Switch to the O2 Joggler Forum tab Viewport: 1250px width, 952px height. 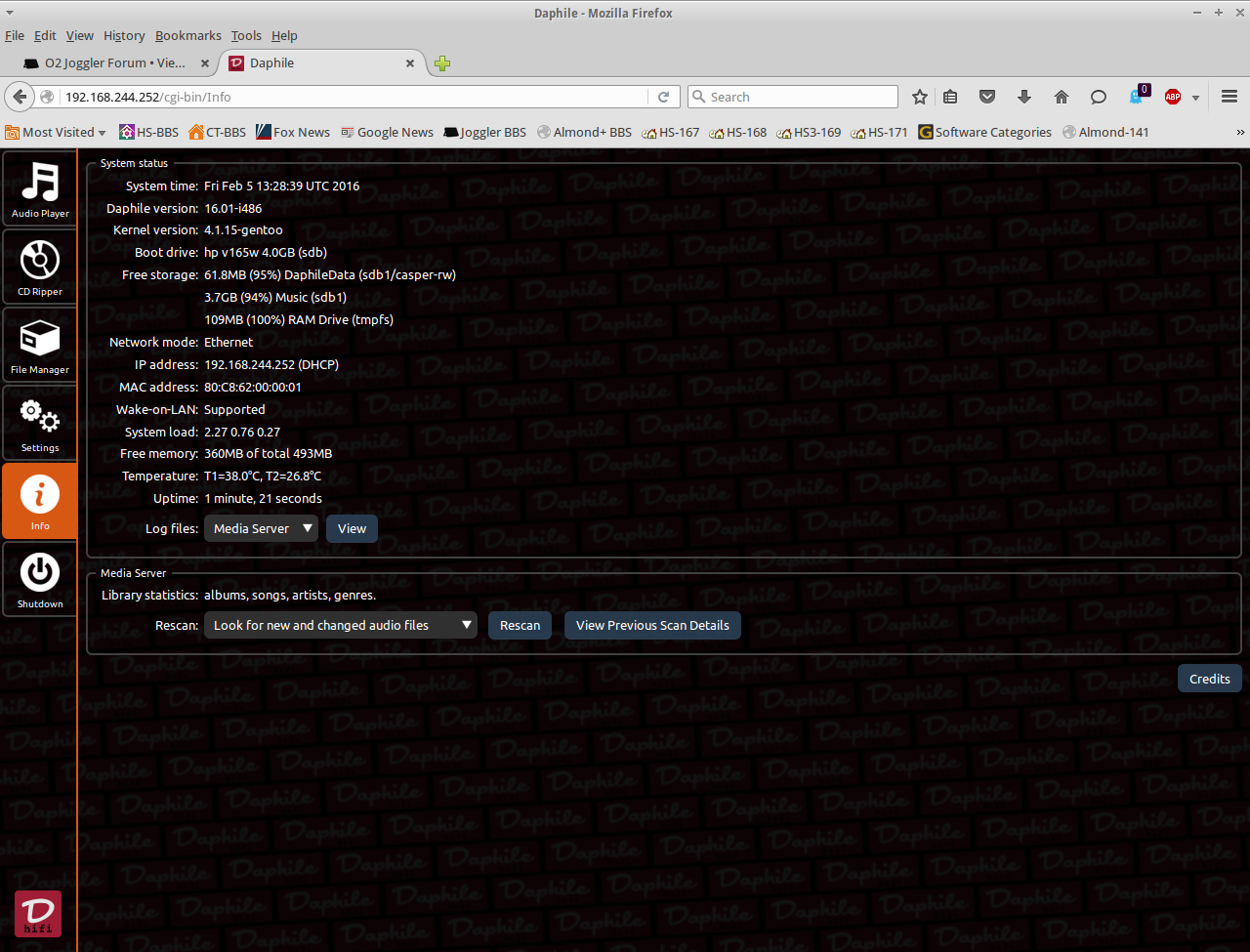pos(117,63)
